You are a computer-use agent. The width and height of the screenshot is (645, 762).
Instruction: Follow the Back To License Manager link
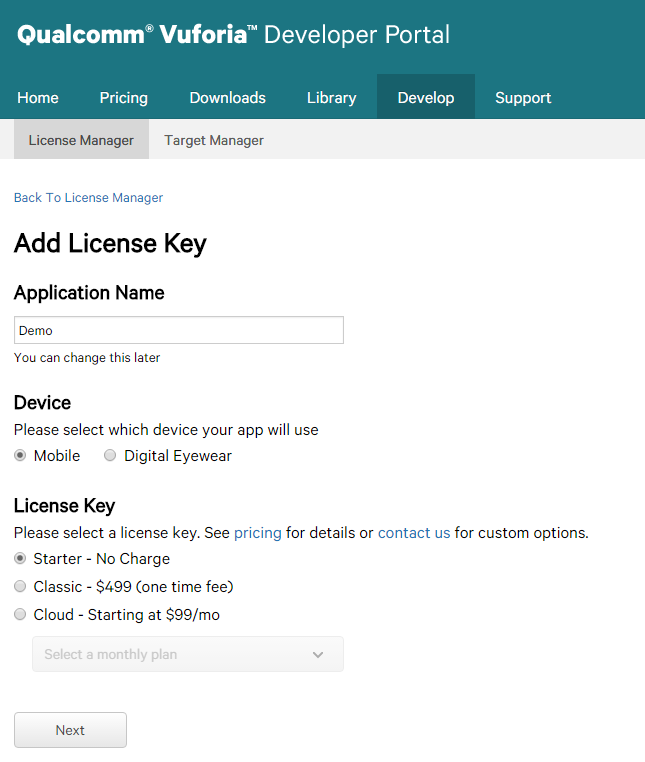tap(88, 198)
